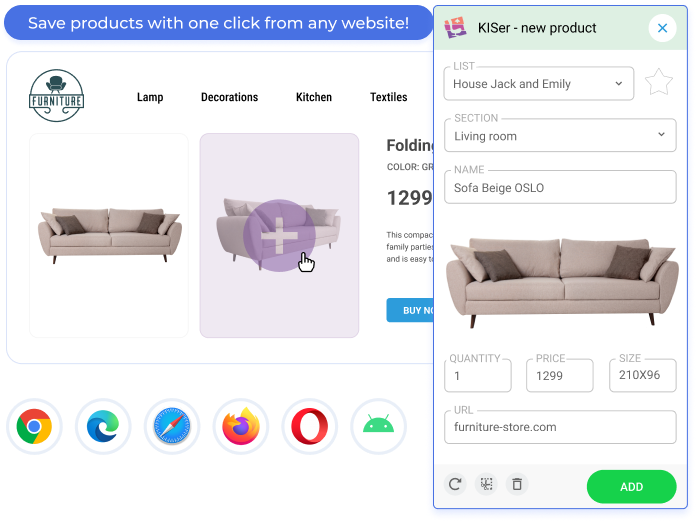Open the Lamp menu item
Screen dimensions: 697x522
click(150, 97)
